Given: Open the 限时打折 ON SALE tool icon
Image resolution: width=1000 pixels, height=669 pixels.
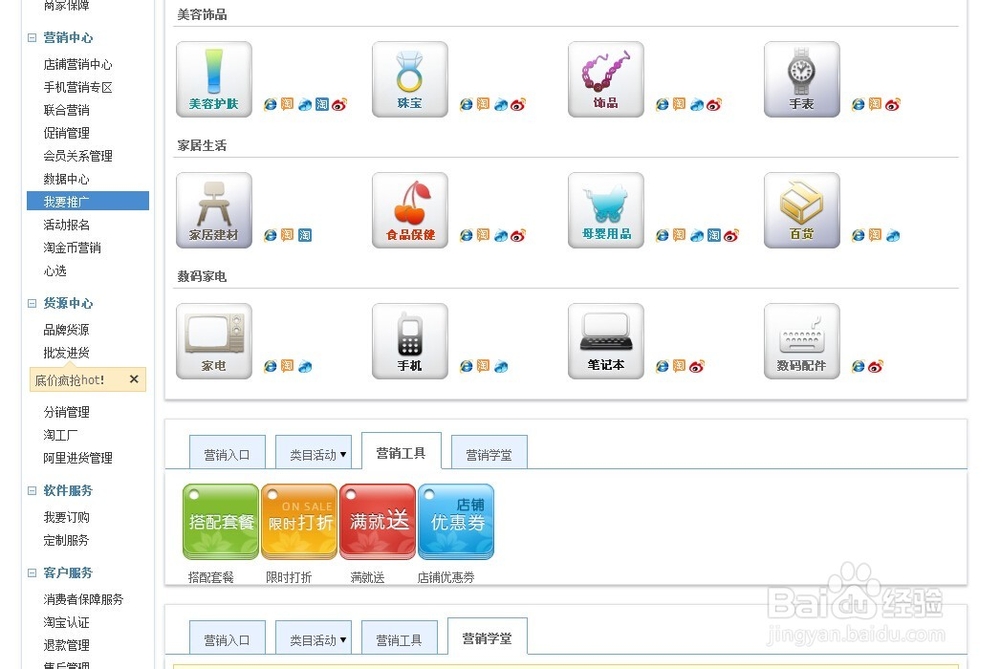Looking at the screenshot, I should [x=299, y=521].
